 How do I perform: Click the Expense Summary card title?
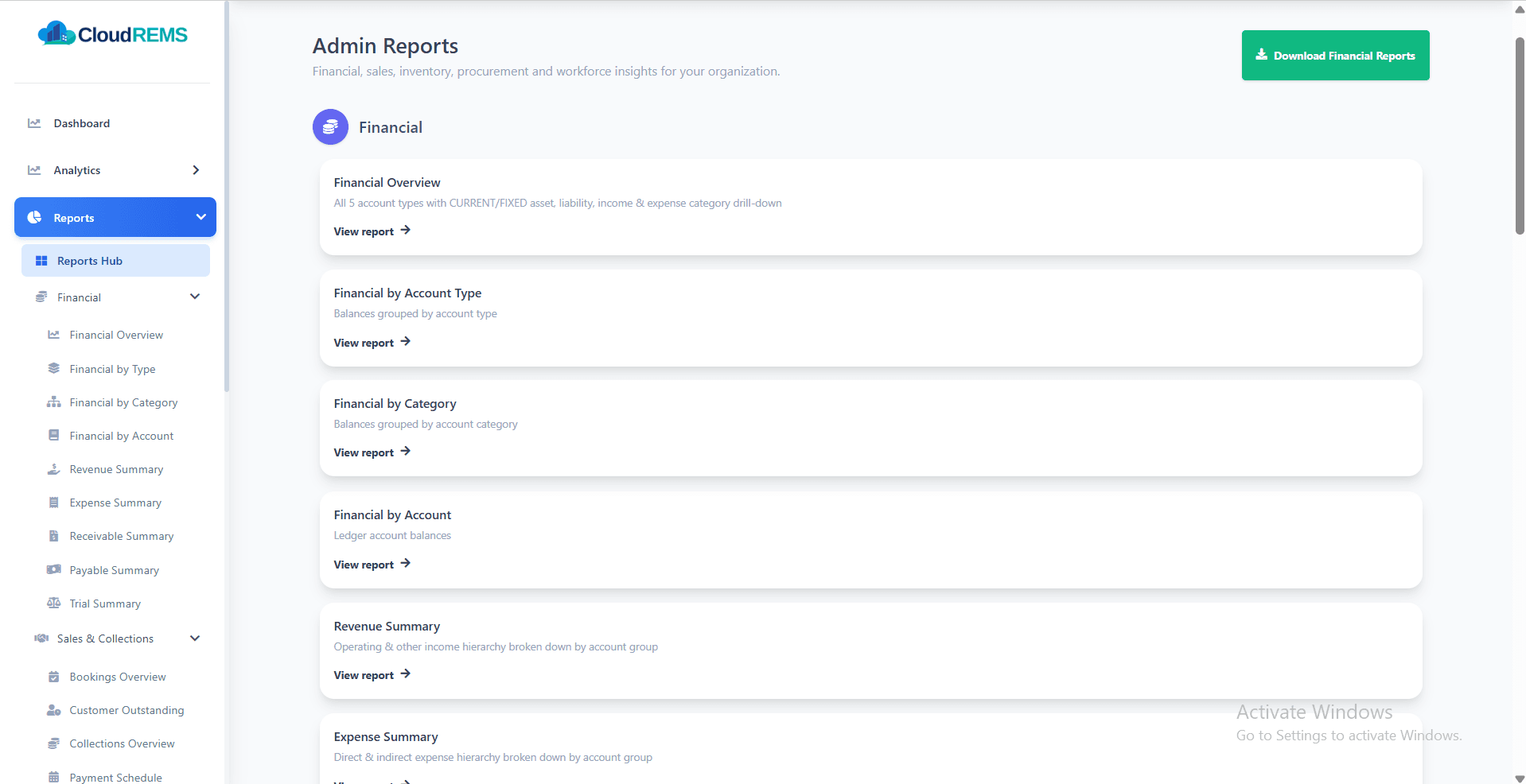pos(386,737)
